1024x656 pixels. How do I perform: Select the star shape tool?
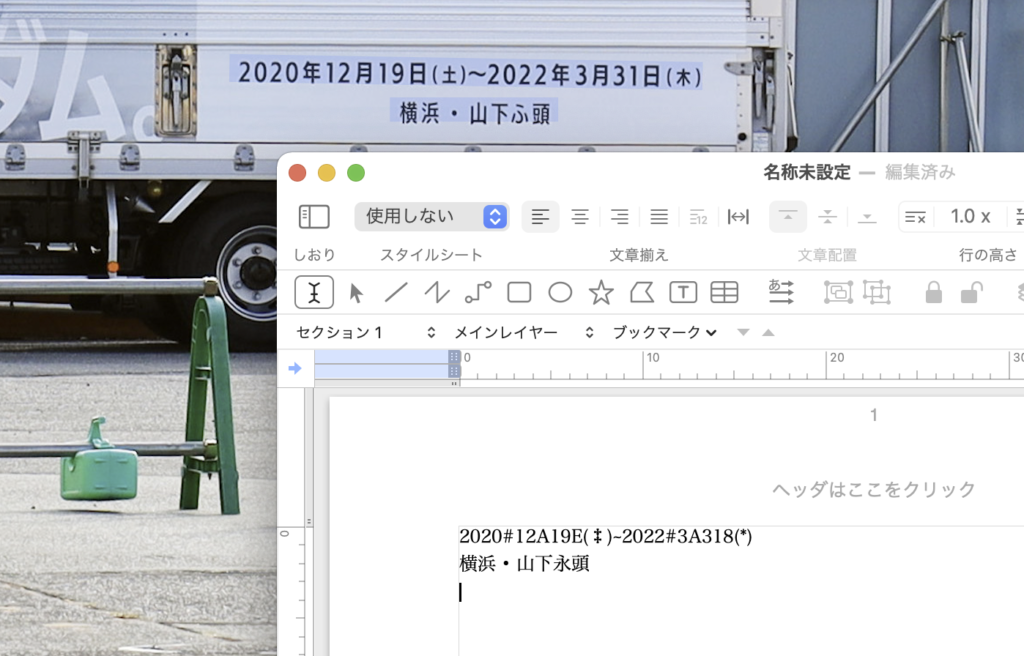(x=601, y=292)
